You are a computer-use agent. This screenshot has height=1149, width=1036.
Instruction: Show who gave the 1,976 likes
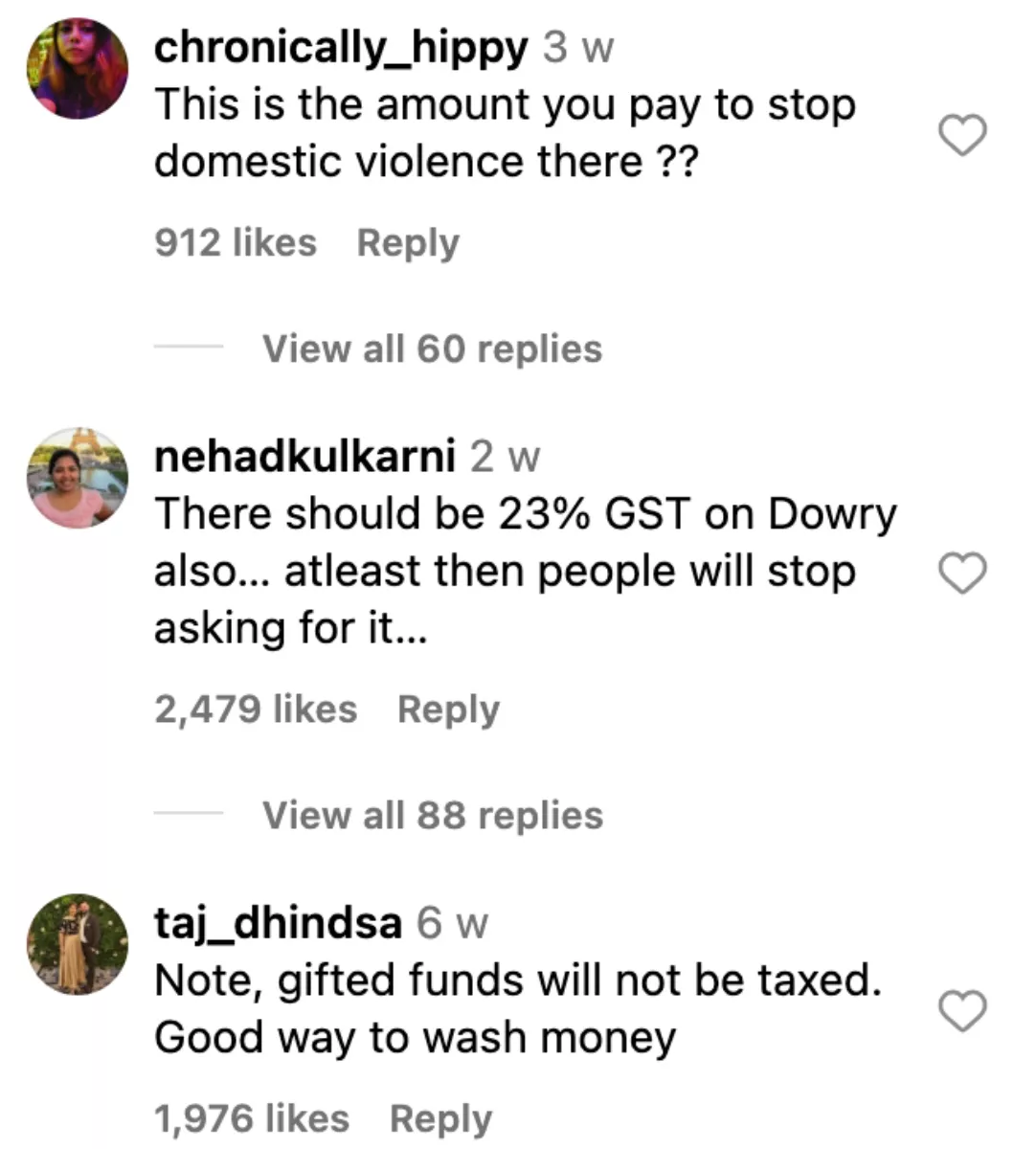252,1118
